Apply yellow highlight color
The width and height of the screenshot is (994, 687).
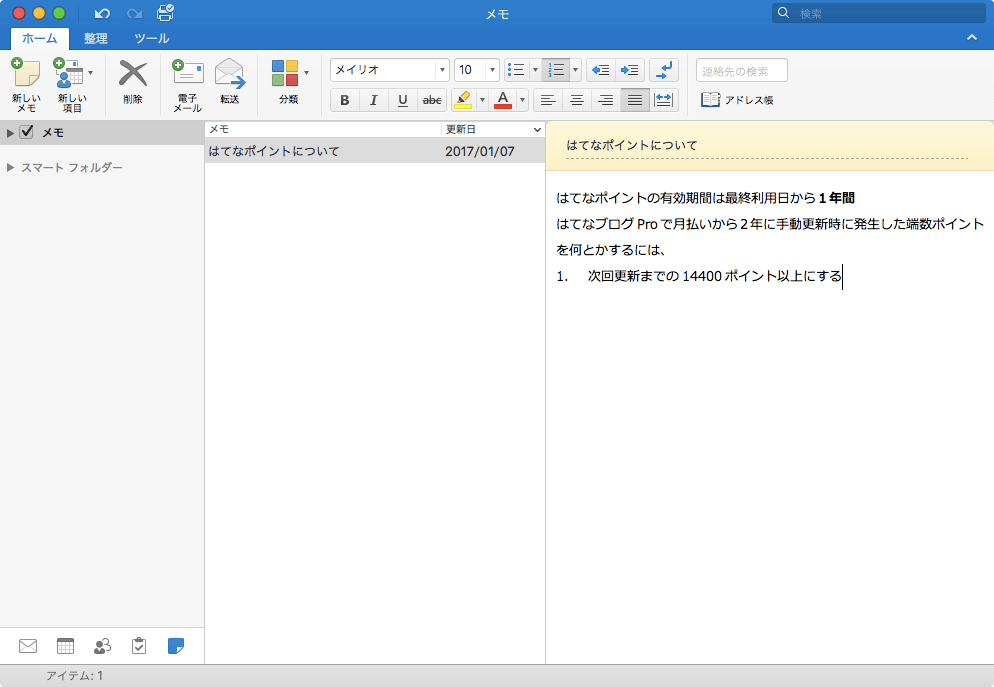coord(463,100)
